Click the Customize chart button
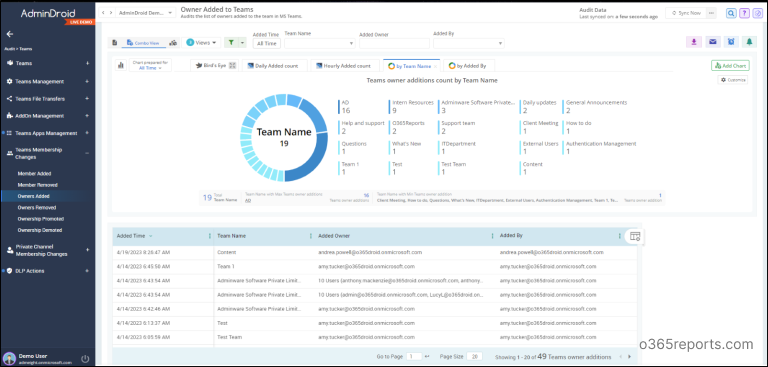768x367 pixels. 733,80
